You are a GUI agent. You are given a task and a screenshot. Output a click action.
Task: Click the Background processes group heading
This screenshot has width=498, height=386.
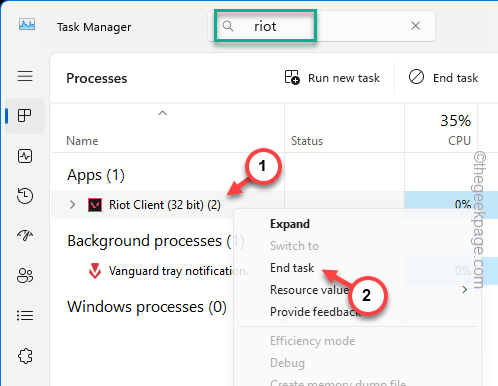[x=156, y=241]
